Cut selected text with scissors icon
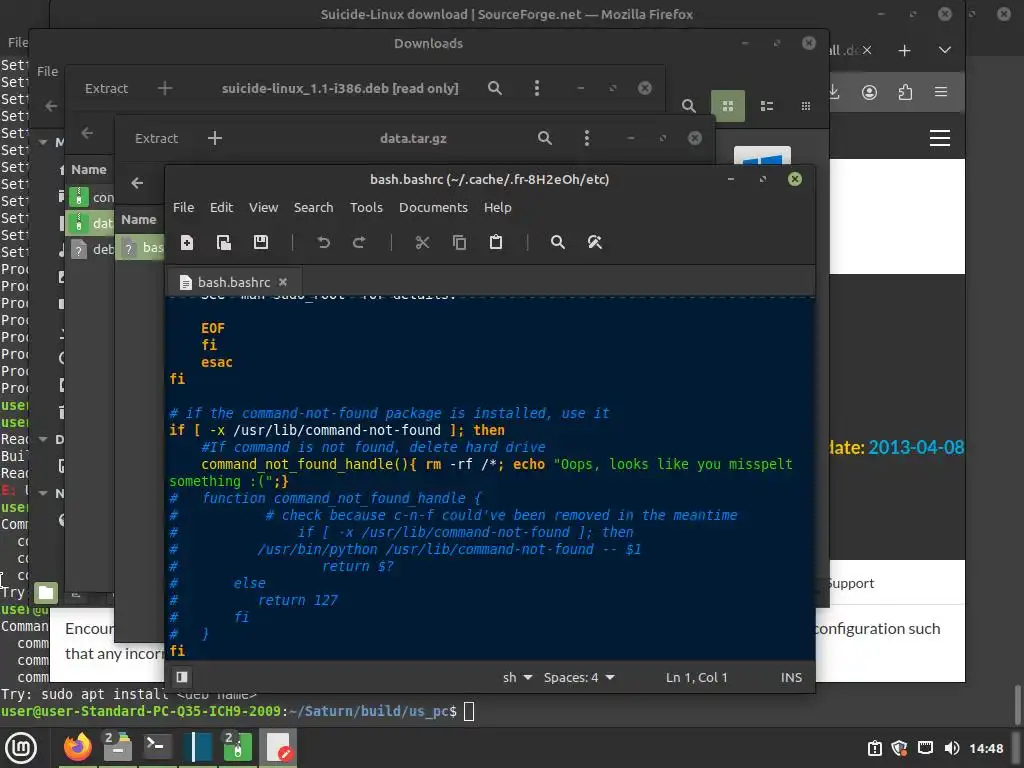 tap(423, 242)
